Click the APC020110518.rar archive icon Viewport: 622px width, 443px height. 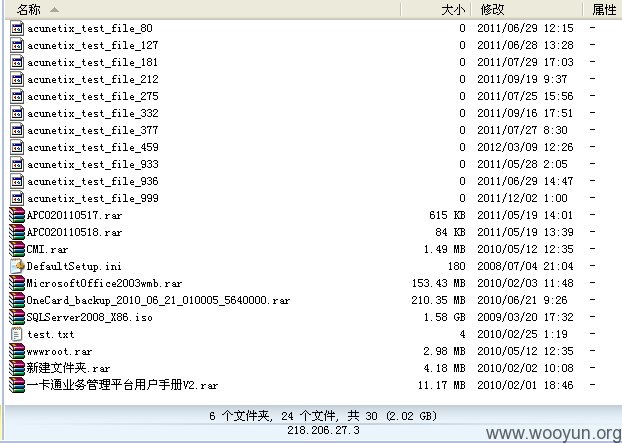tap(17, 232)
